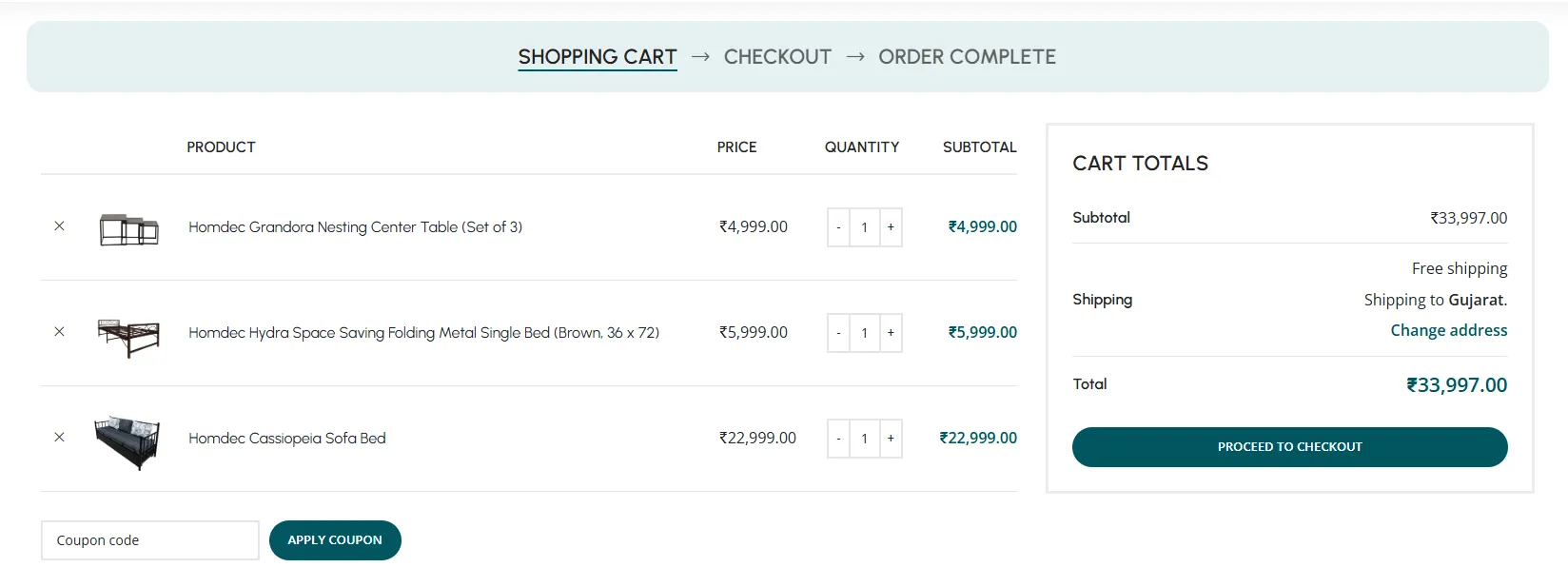1568x587 pixels.
Task: Click the QUANTITY column header
Action: pyautogui.click(x=862, y=147)
